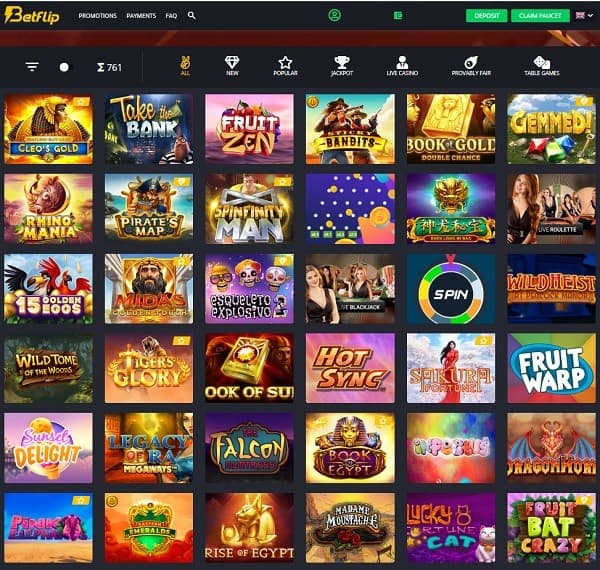Toggle the white circle switch beside filter

[x=64, y=67]
